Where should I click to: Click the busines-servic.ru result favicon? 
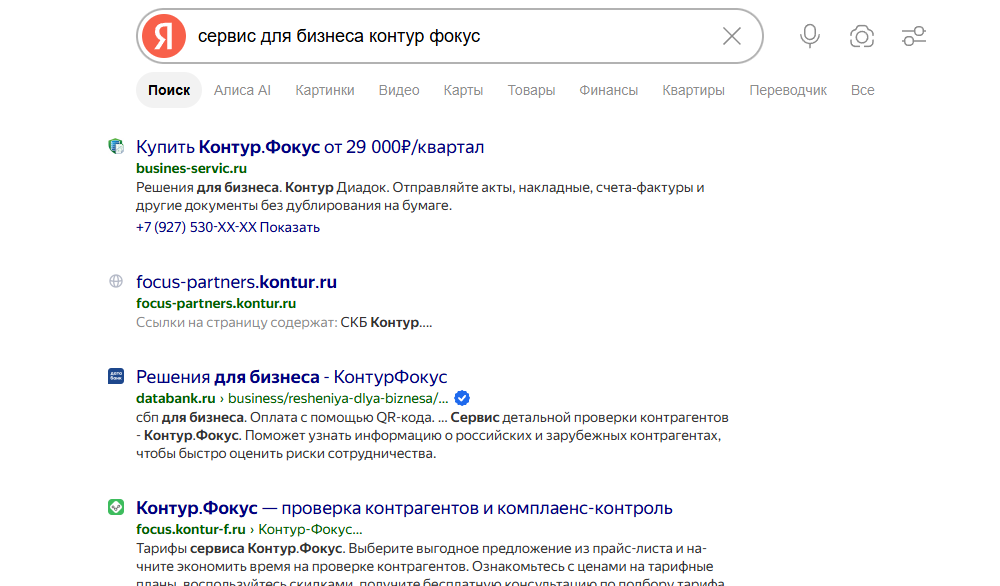(x=115, y=147)
